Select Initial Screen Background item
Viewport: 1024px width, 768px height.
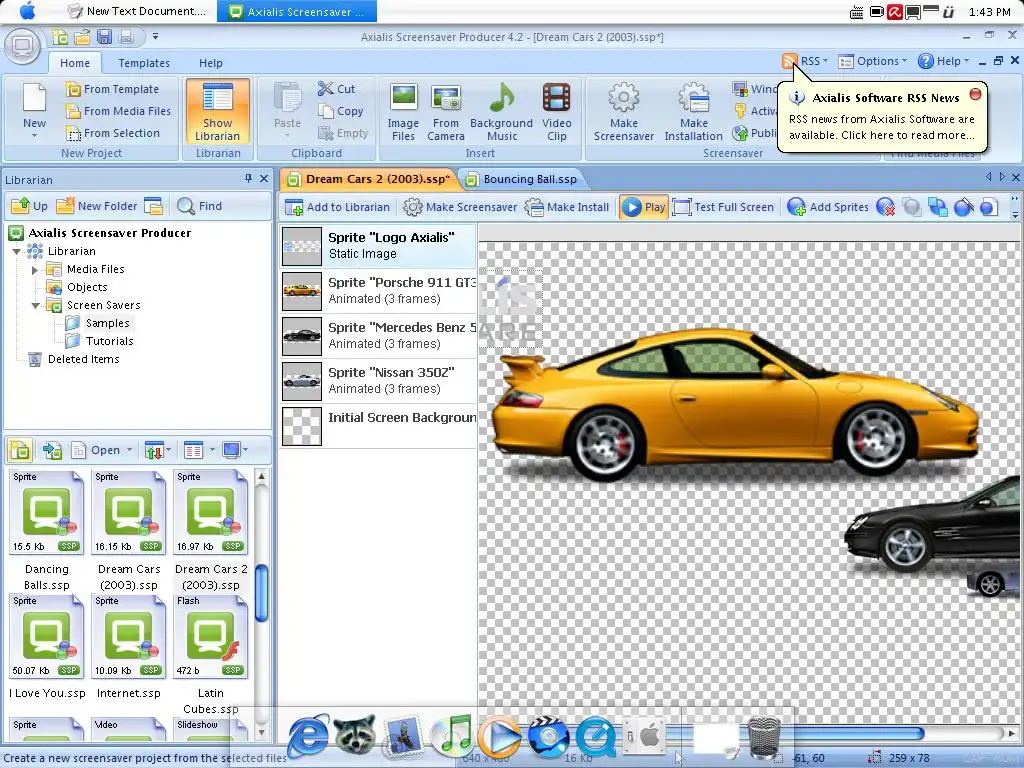[x=379, y=426]
